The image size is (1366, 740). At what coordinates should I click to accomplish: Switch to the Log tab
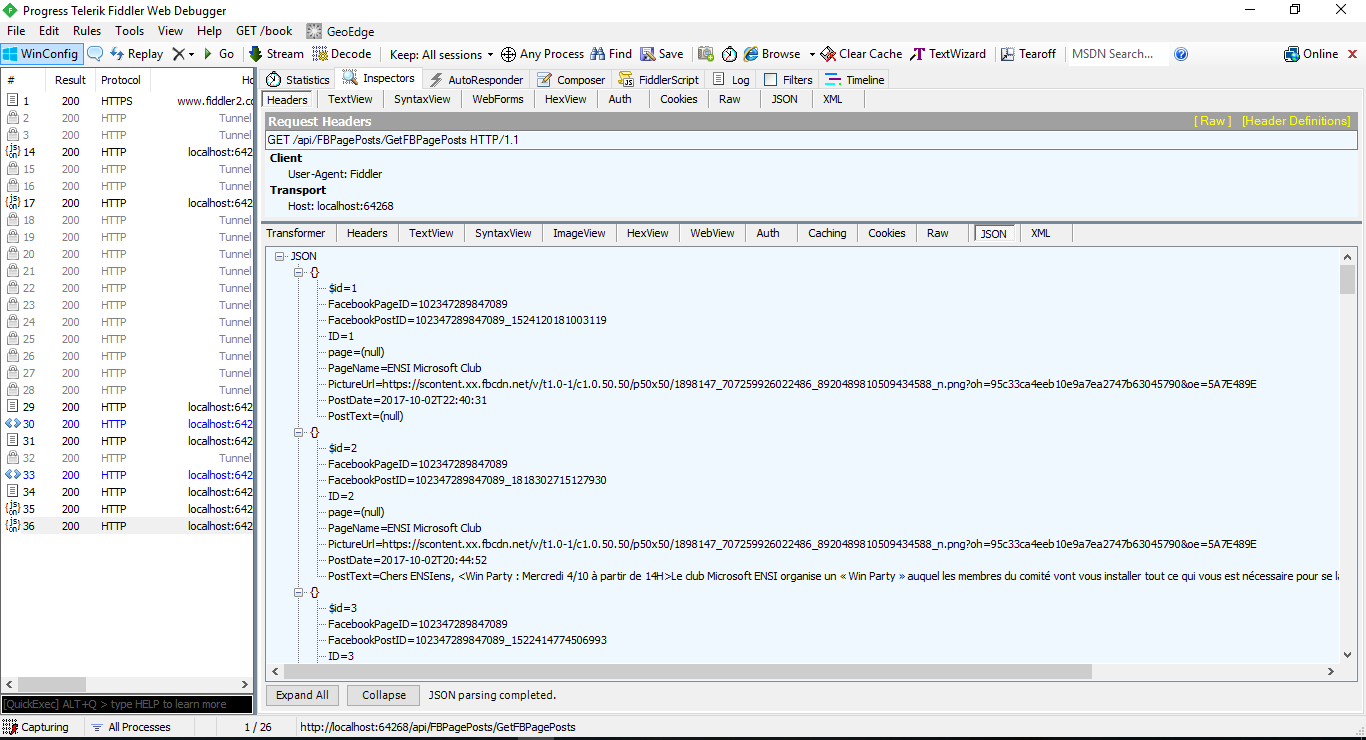point(731,79)
